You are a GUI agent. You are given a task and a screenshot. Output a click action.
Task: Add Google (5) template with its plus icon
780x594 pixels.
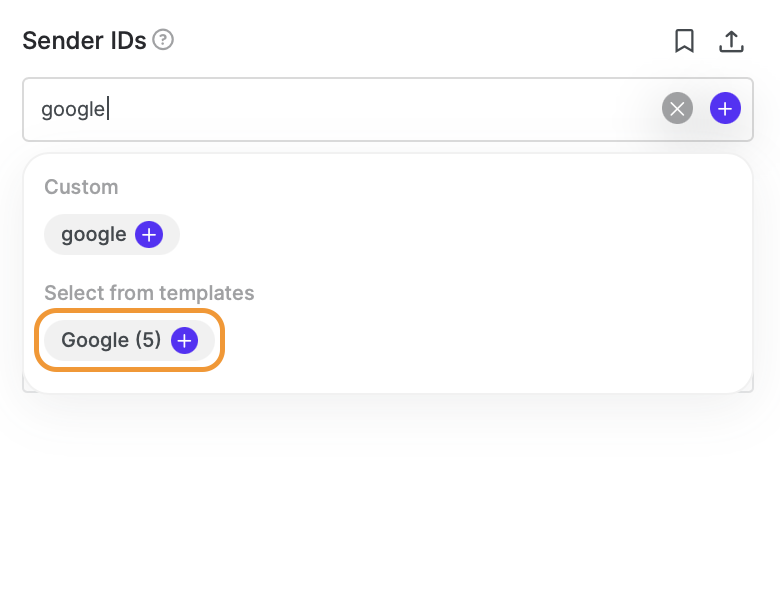coord(185,340)
